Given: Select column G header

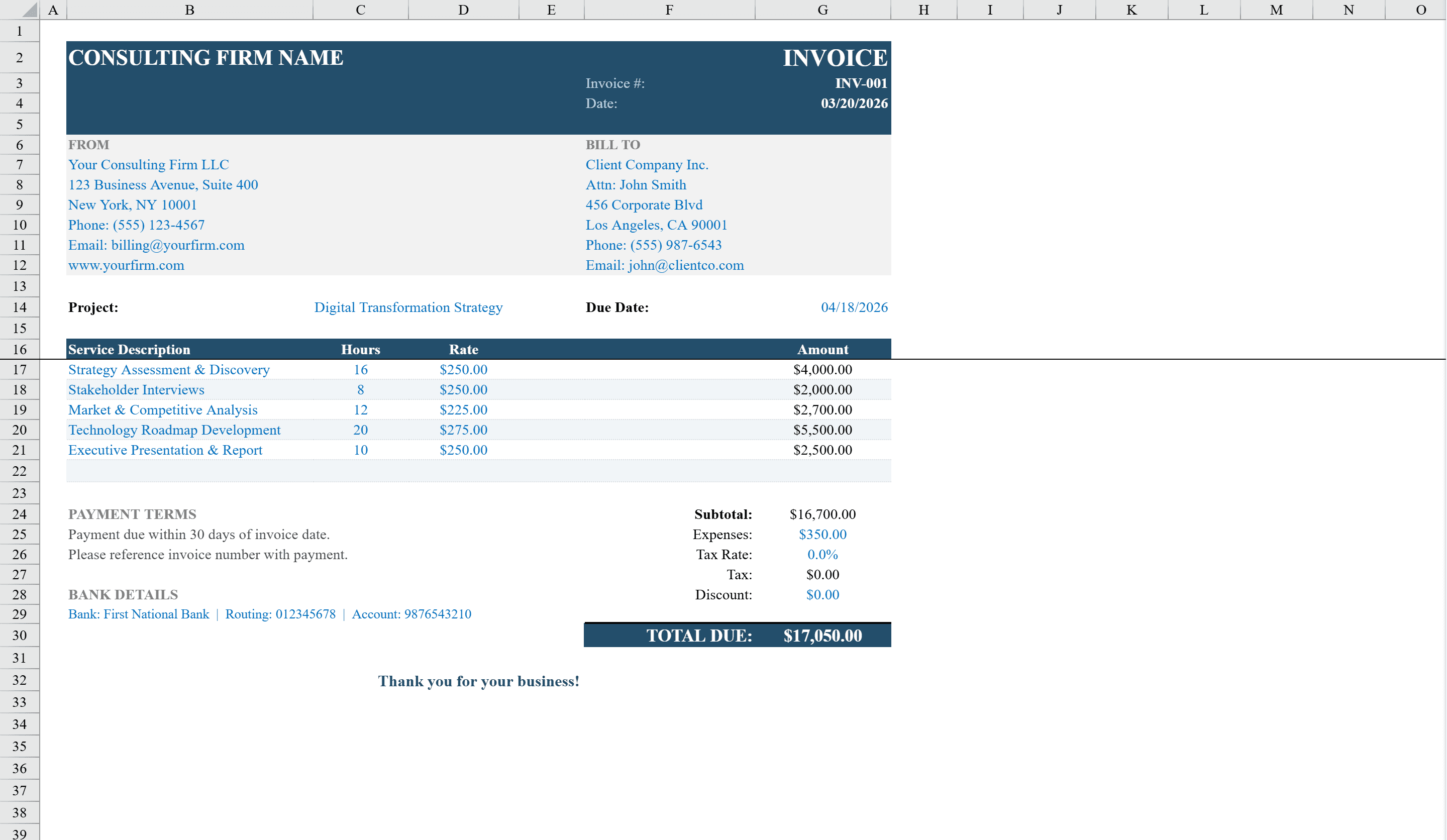Looking at the screenshot, I should click(x=822, y=9).
